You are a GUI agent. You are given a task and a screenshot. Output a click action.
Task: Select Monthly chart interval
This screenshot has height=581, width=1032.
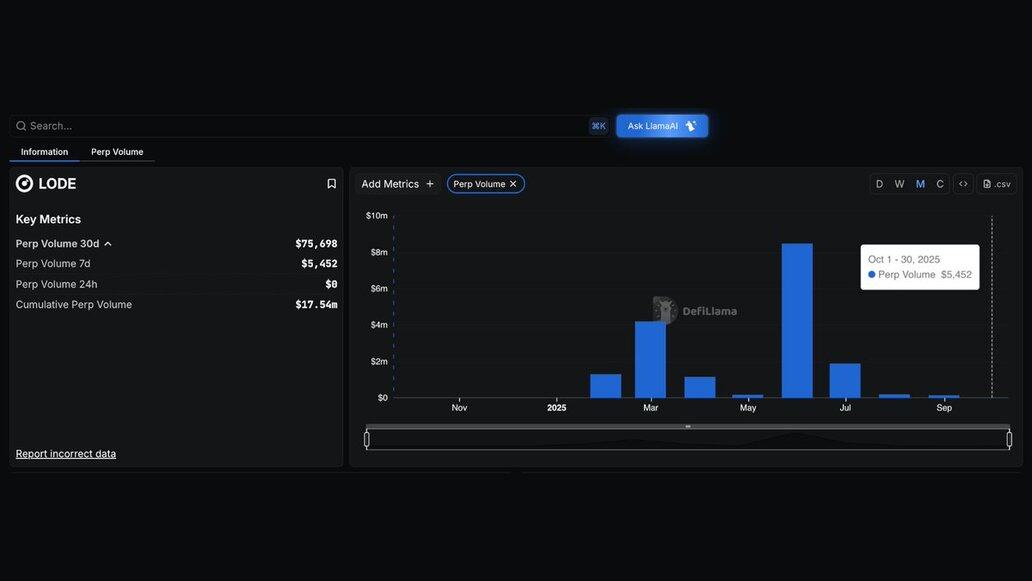(920, 184)
